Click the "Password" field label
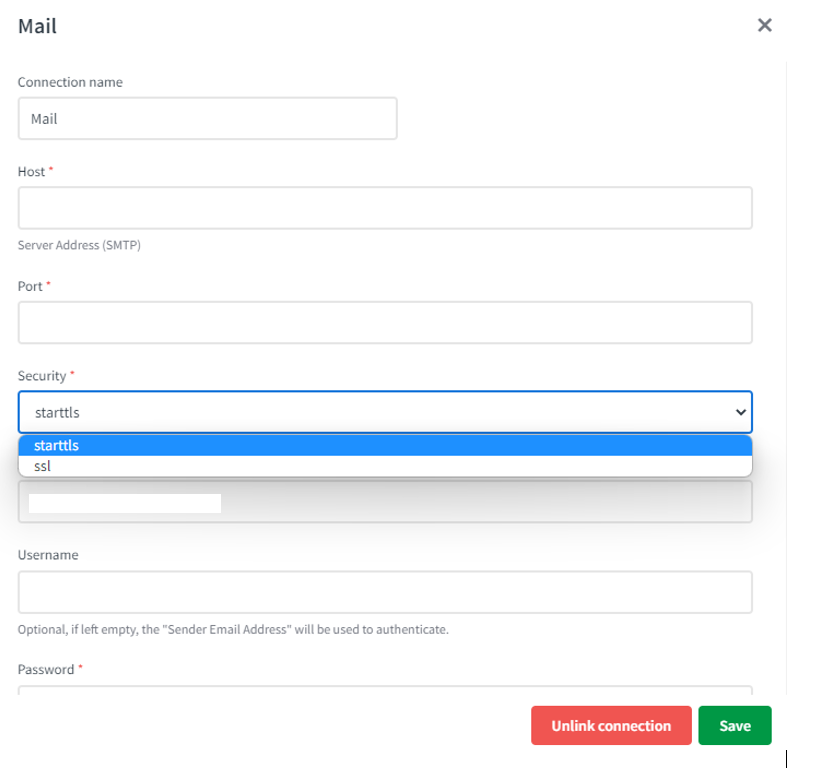The height and width of the screenshot is (784, 817). (x=46, y=669)
